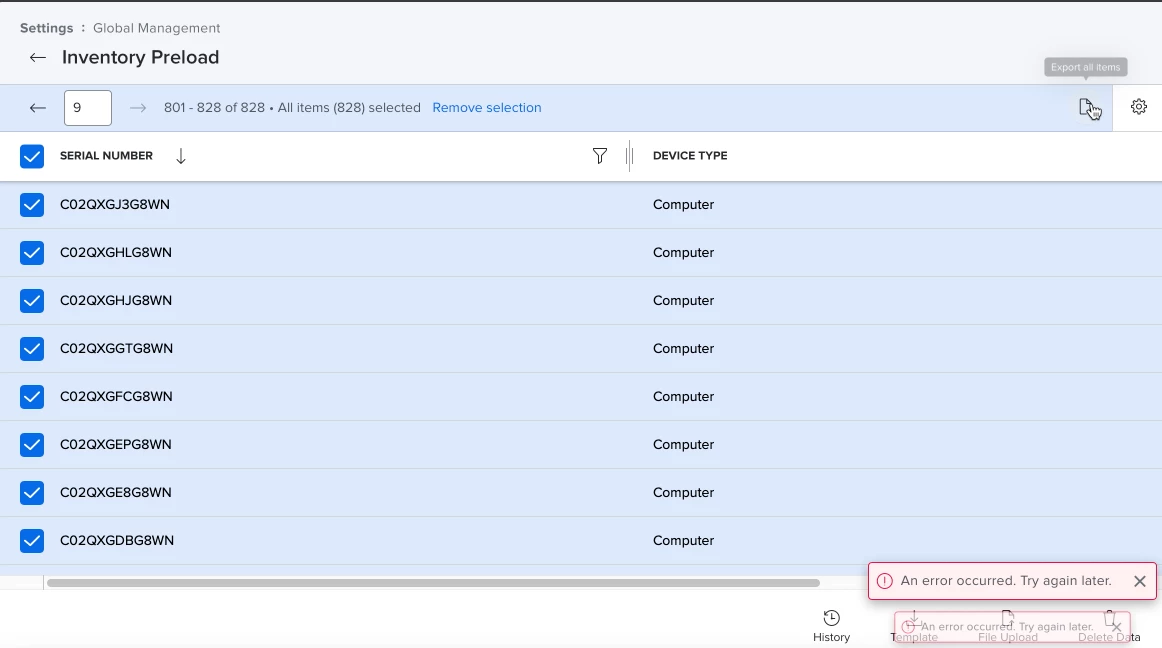
Task: Click the SERIAL NUMBER column header
Action: pos(106,156)
